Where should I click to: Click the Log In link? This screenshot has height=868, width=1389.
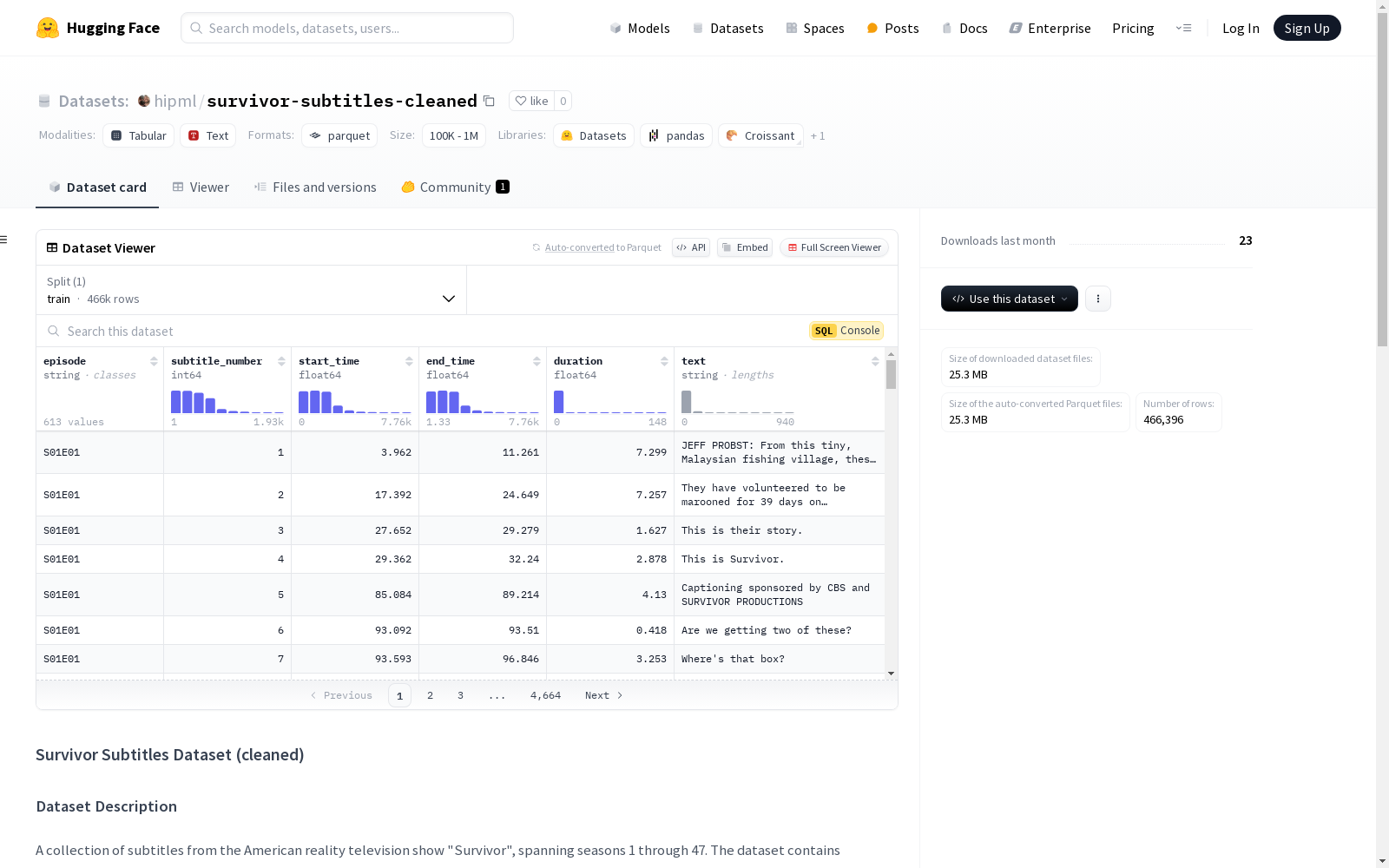1241,28
